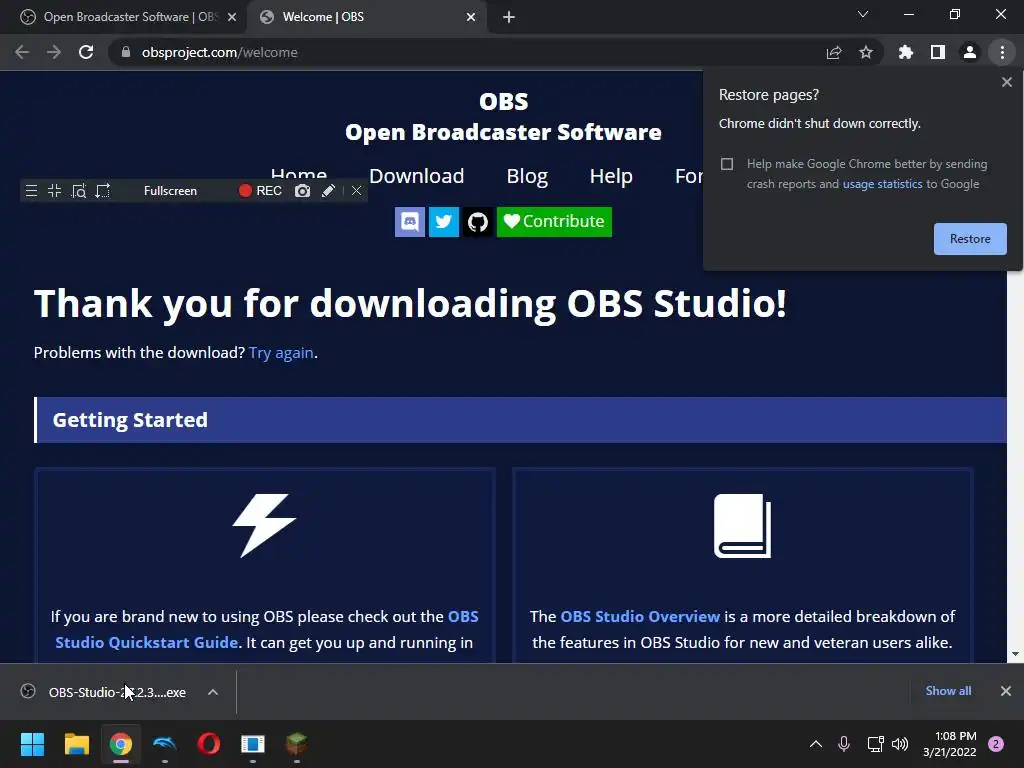Open the Discord icon link
This screenshot has width=1024, height=768.
pyautogui.click(x=409, y=222)
